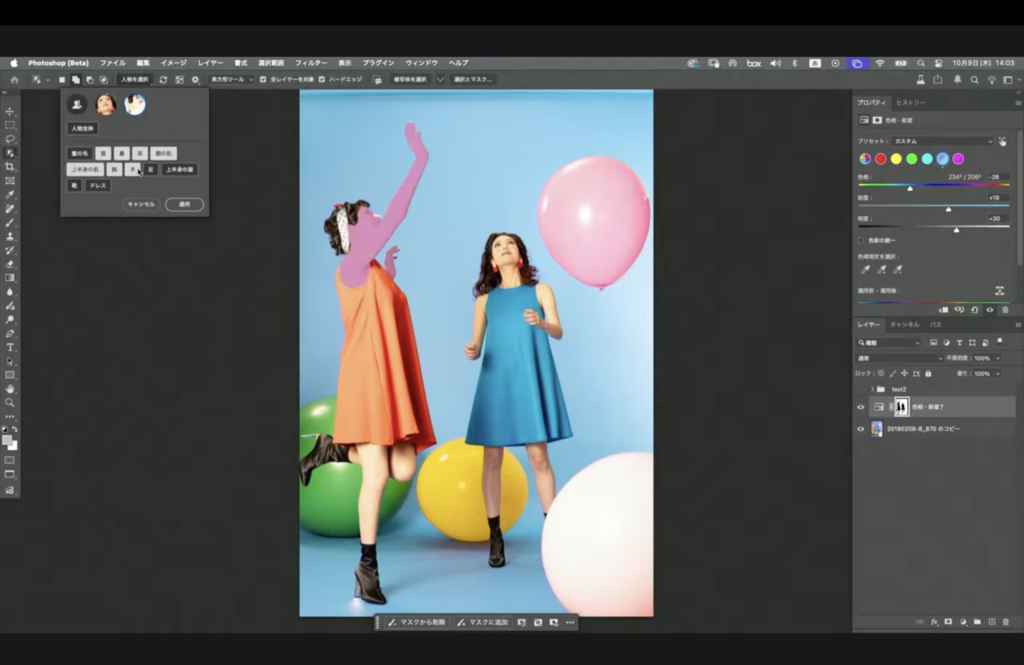
Task: Click the fx layer style icon
Action: click(x=933, y=621)
